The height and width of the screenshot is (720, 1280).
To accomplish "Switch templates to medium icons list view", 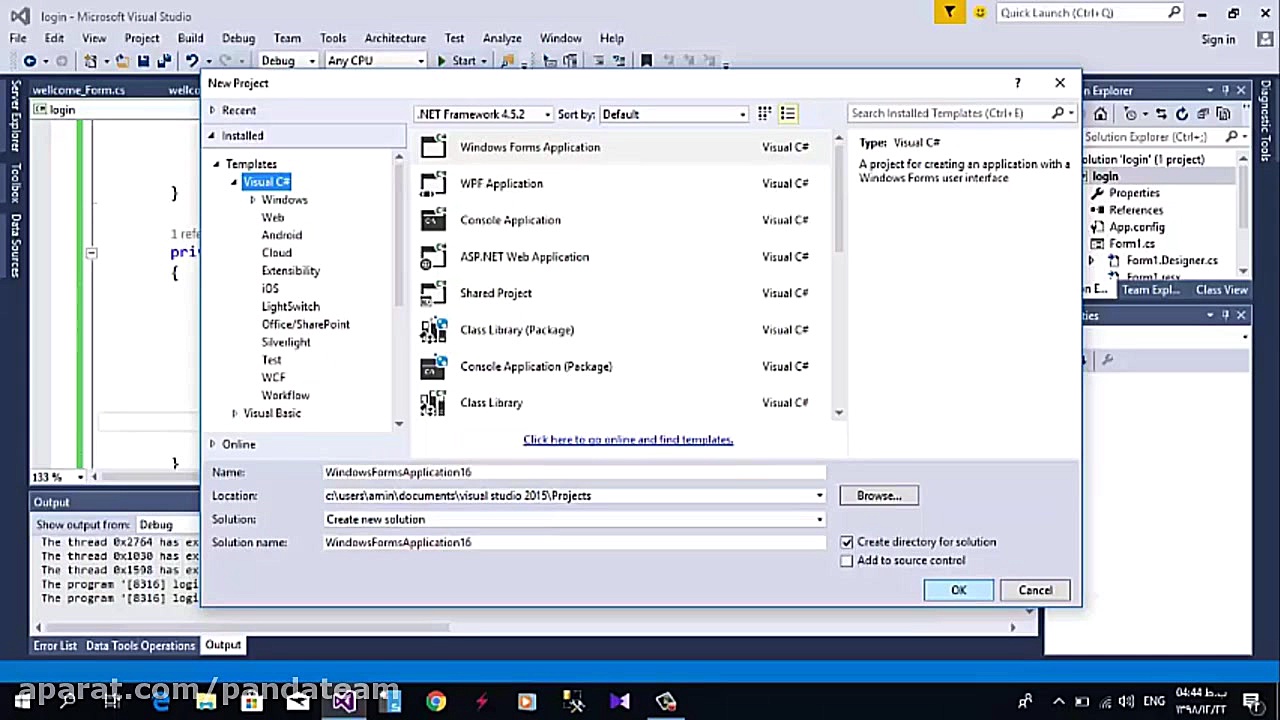I will [788, 114].
